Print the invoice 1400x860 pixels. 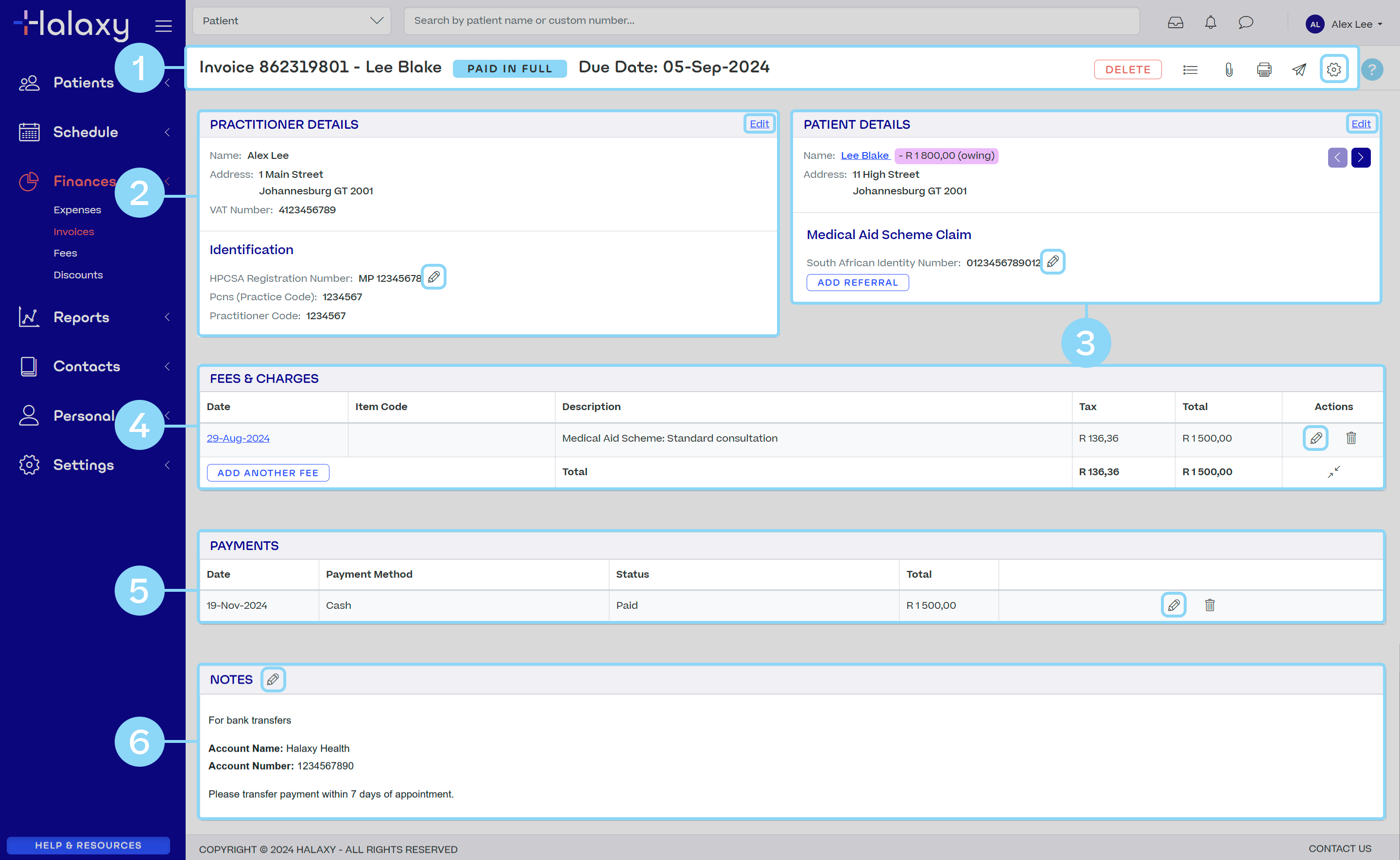pyautogui.click(x=1264, y=70)
